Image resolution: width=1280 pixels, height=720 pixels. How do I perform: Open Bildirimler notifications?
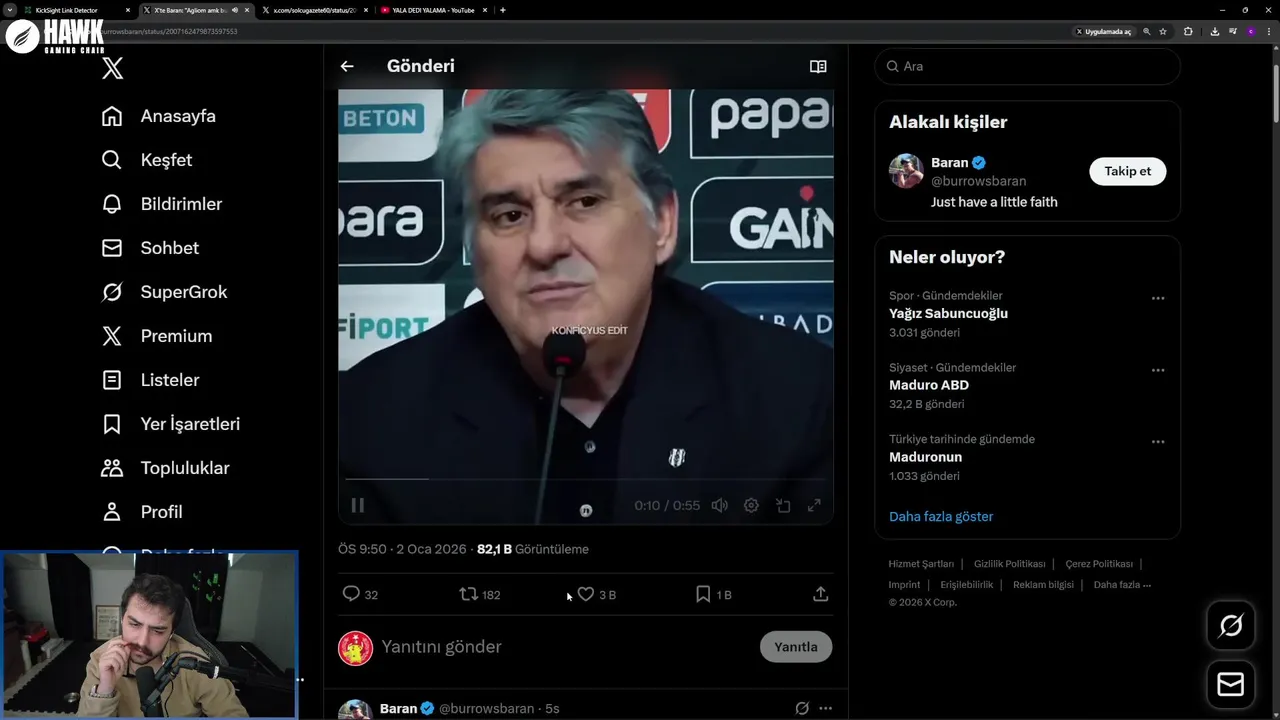(162, 204)
